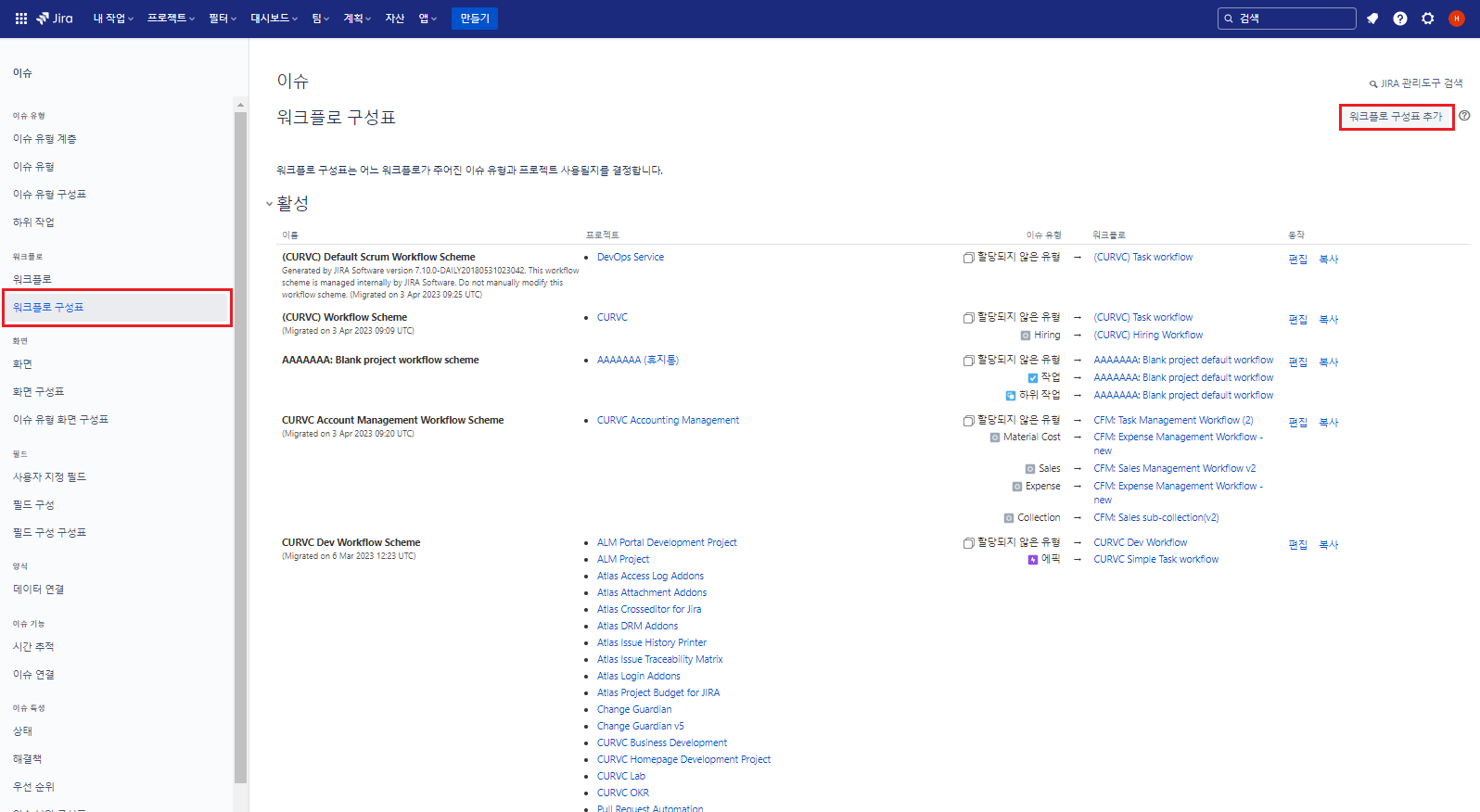Open the 내 작업 dropdown menu
The width and height of the screenshot is (1480, 812).
coord(113,19)
